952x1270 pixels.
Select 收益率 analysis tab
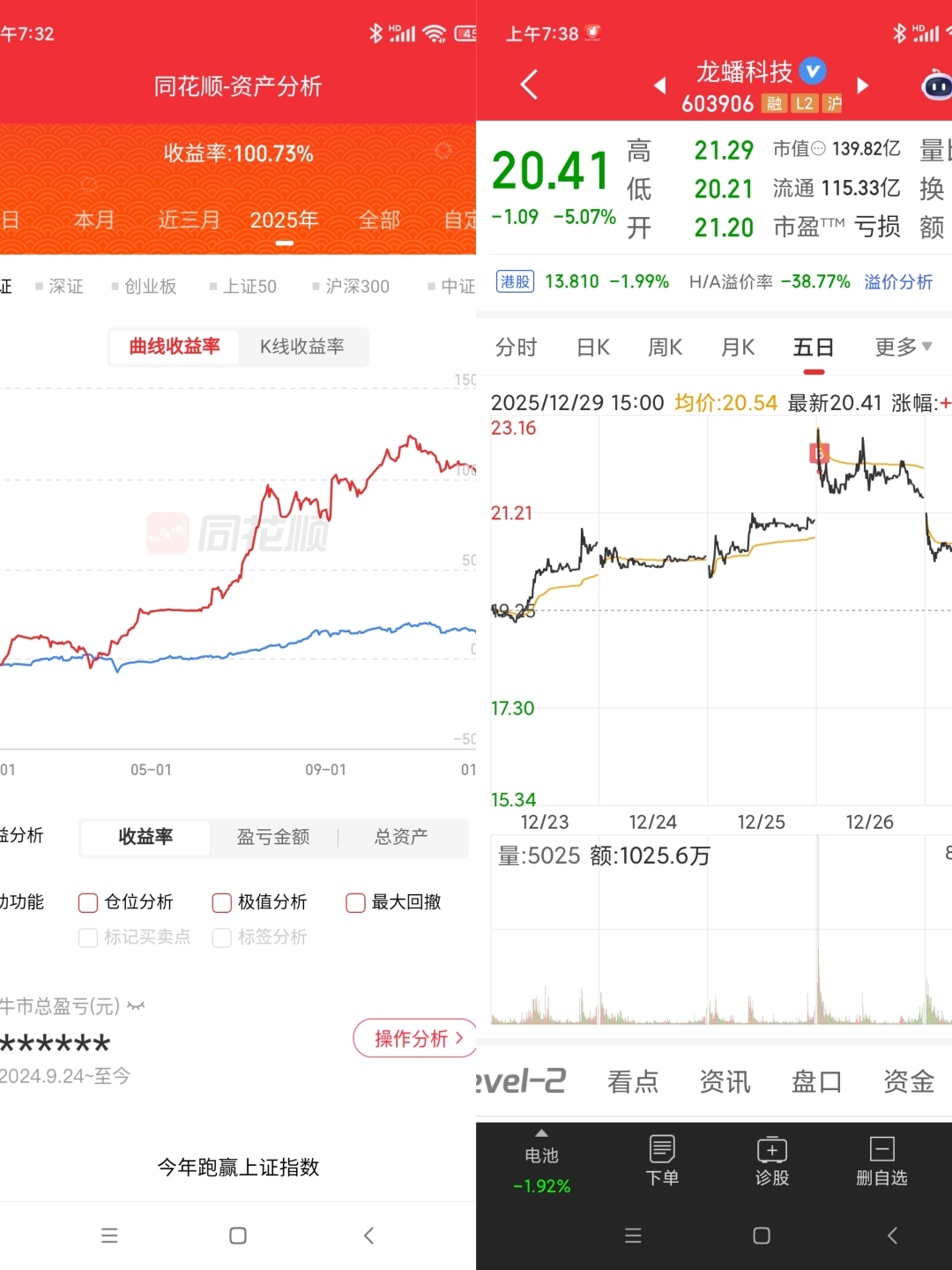pyautogui.click(x=145, y=837)
